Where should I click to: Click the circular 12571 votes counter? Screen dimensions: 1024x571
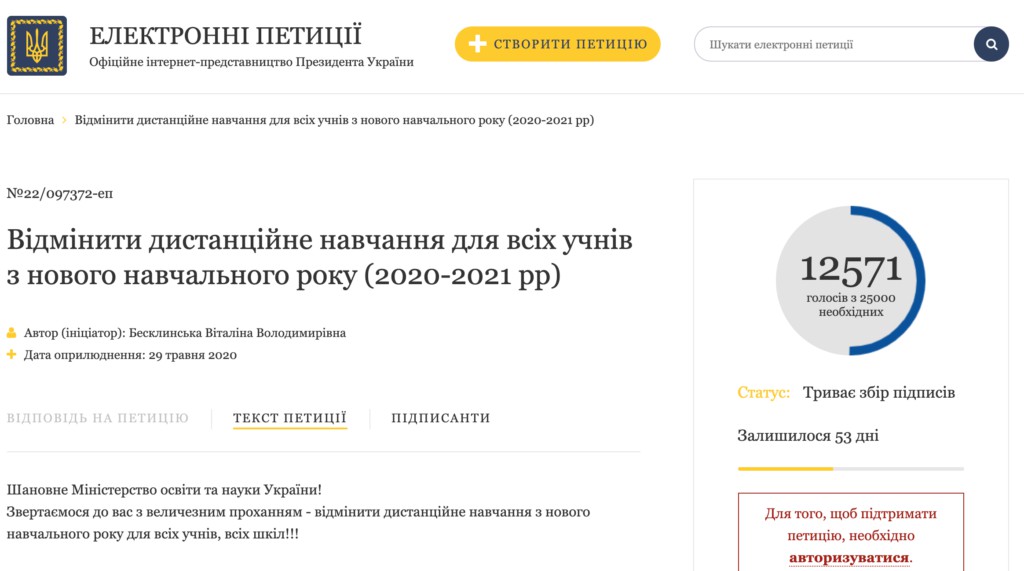(850, 280)
